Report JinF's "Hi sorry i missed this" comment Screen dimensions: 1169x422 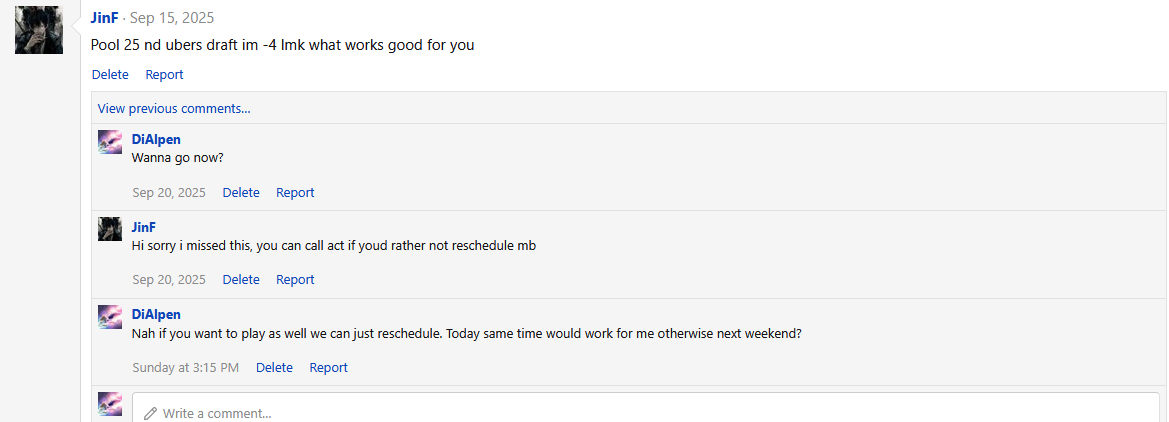click(x=295, y=279)
